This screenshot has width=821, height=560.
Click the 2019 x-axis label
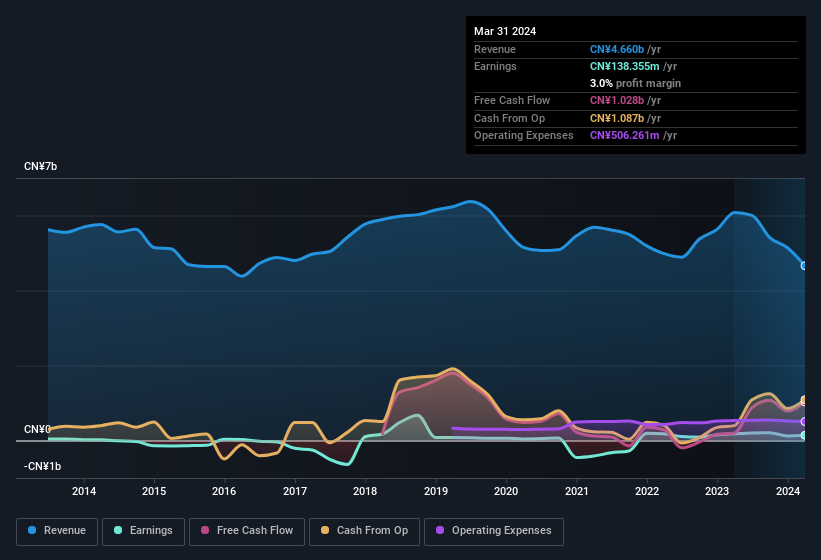point(436,491)
